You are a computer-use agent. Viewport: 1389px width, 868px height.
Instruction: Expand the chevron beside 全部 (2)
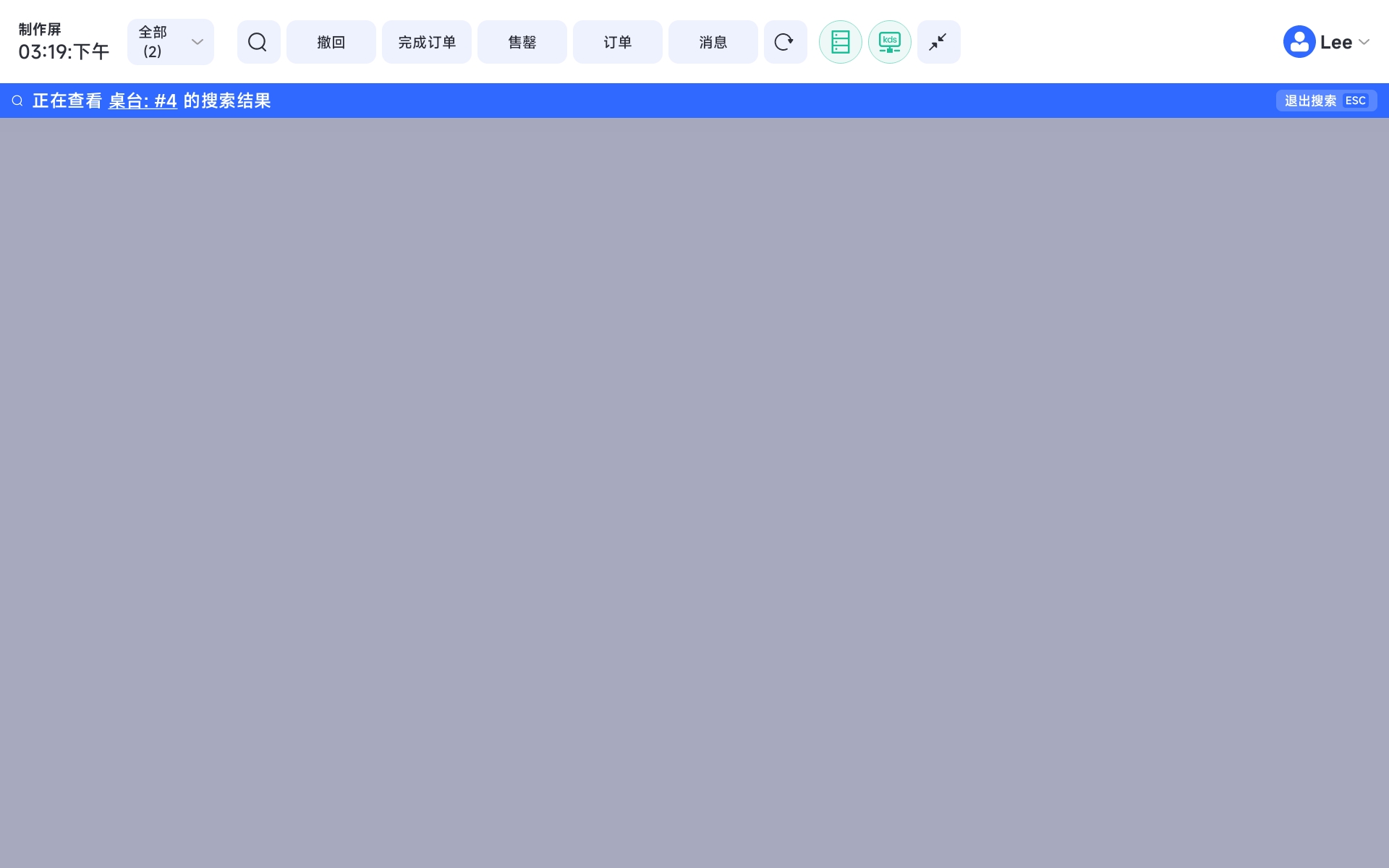[x=197, y=42]
